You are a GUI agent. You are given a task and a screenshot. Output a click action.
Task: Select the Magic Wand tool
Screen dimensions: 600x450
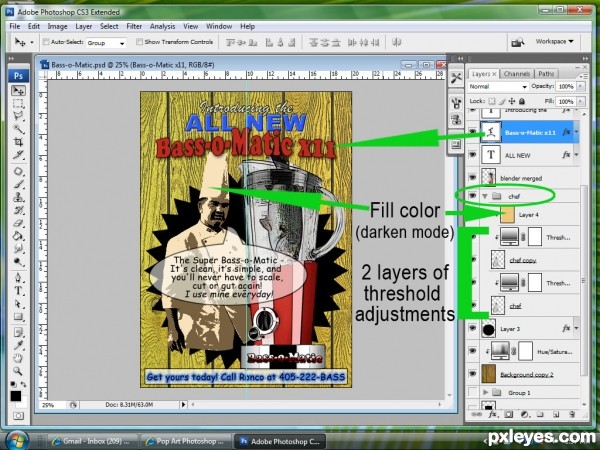pos(18,129)
